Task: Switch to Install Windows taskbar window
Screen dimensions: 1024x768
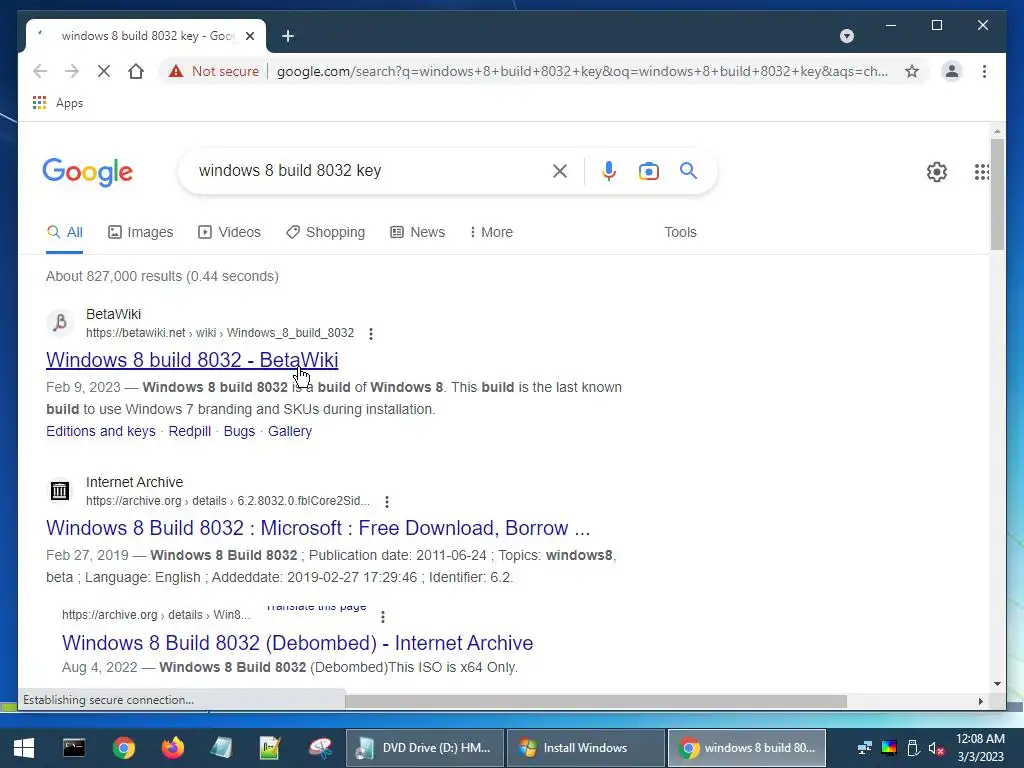Action: pos(585,748)
